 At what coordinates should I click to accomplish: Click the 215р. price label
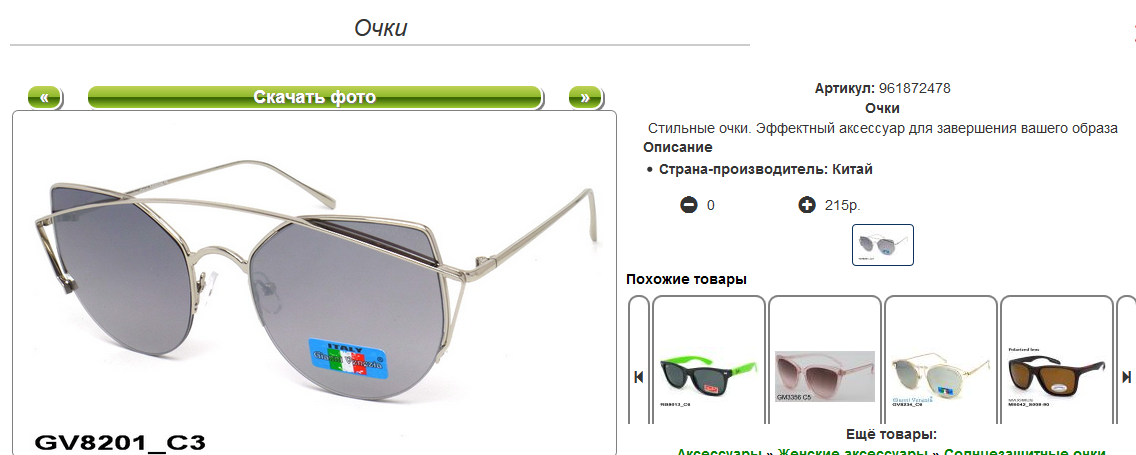pos(843,205)
